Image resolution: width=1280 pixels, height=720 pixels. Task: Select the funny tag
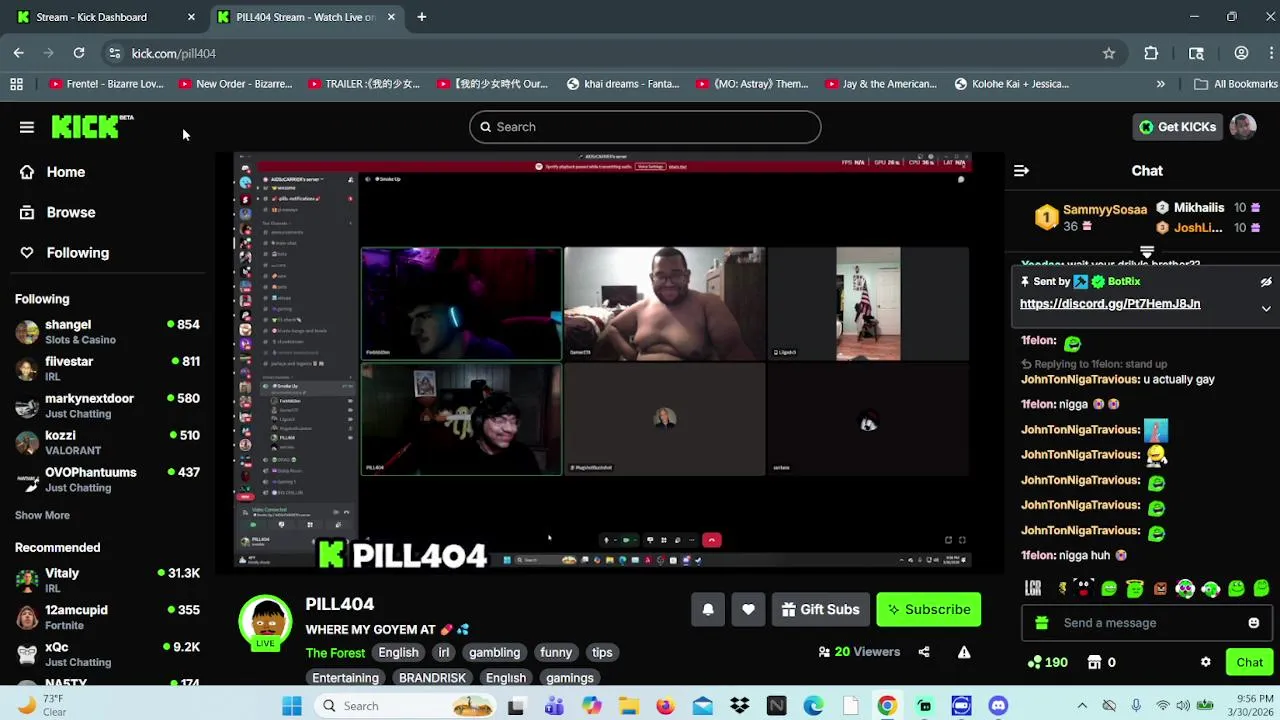click(556, 652)
